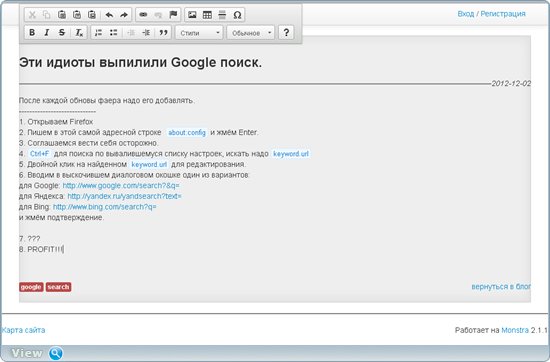Screen dimensions: 550x362
Task: Click the View magnifier button
Action: pos(56,353)
